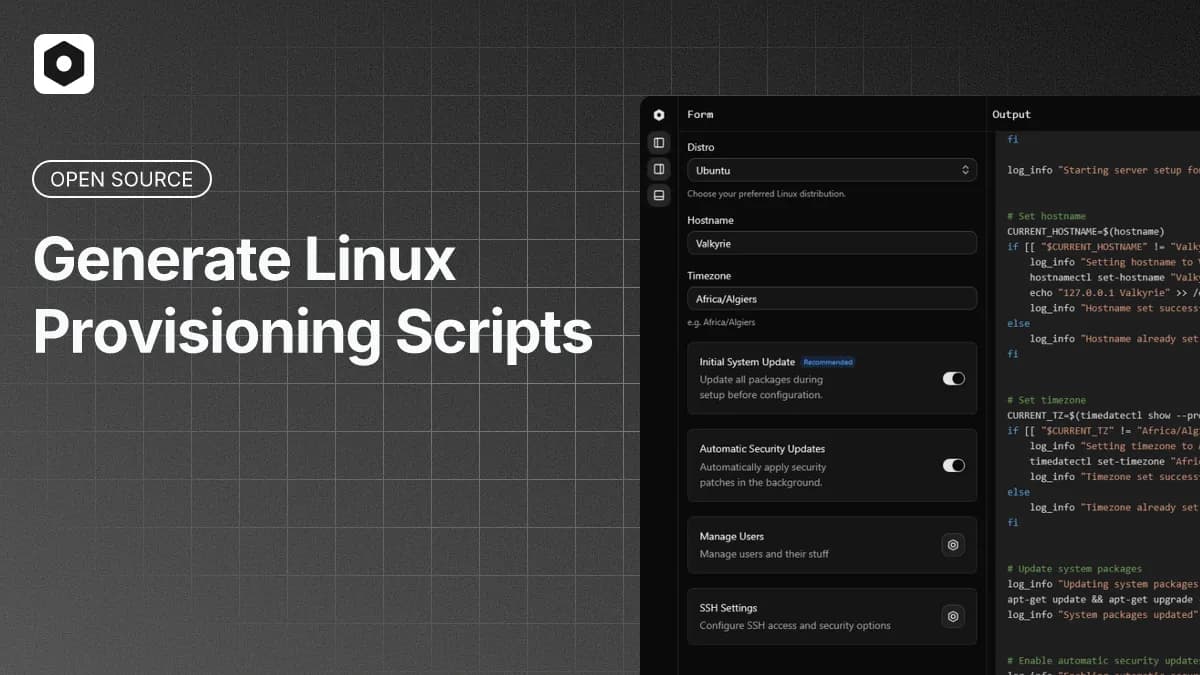Turn off Automatic Security Updates toggle
The height and width of the screenshot is (675, 1200).
tap(953, 465)
